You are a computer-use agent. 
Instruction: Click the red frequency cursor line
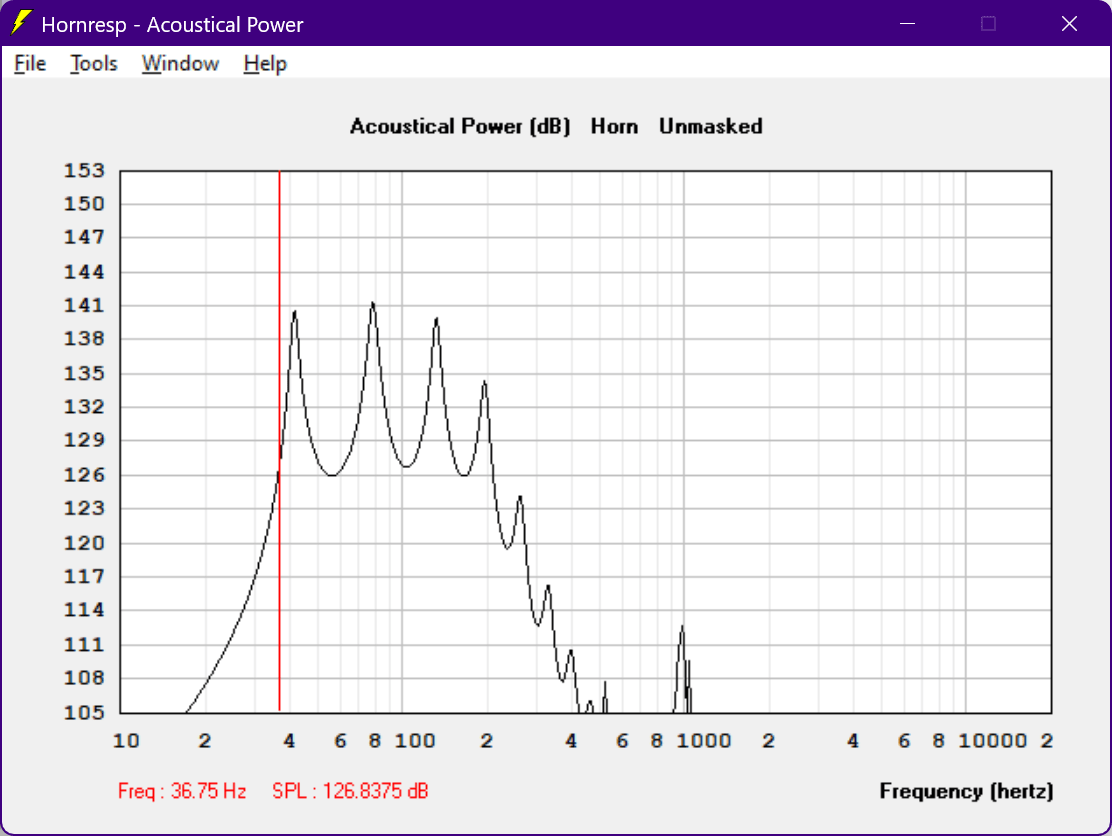click(279, 440)
